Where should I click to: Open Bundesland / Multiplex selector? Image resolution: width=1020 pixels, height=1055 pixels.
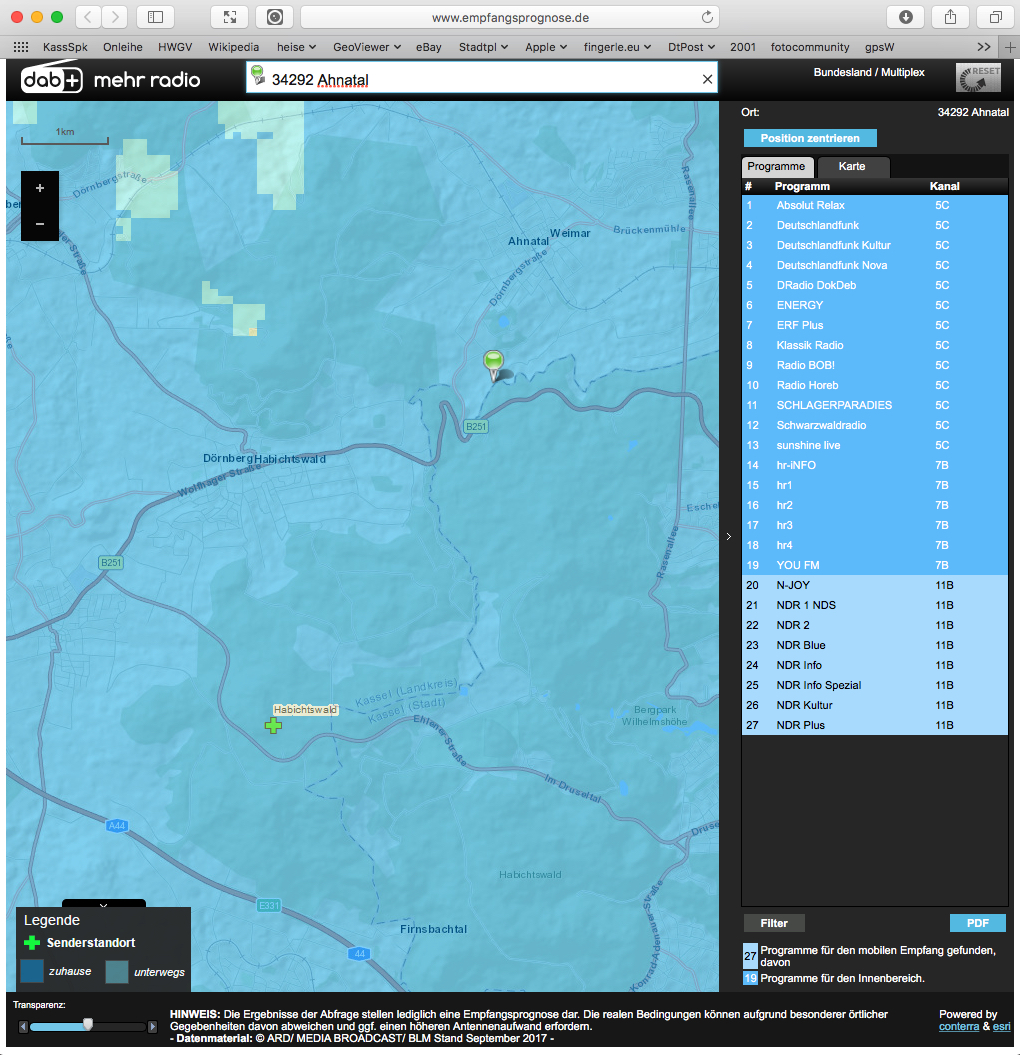pyautogui.click(x=869, y=72)
